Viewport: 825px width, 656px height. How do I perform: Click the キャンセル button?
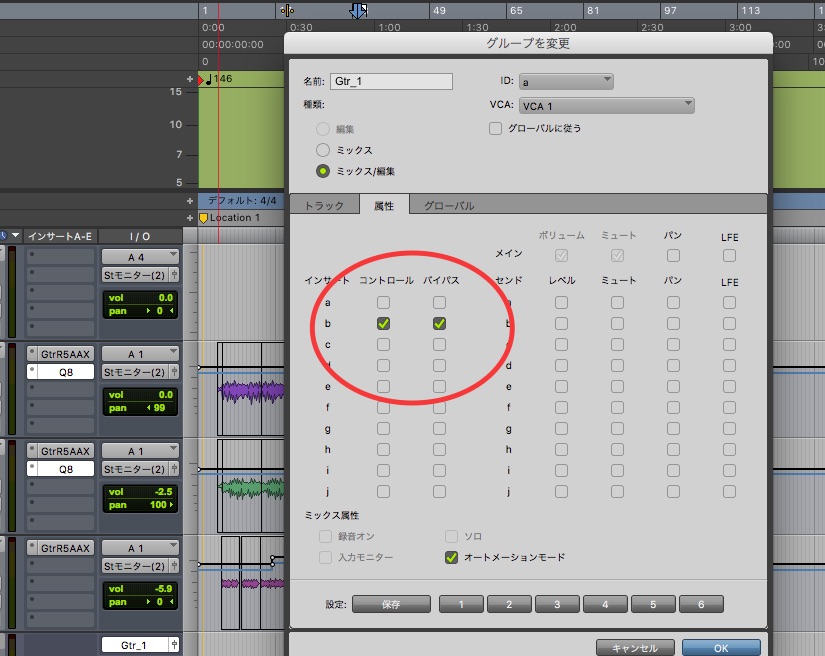(635, 648)
